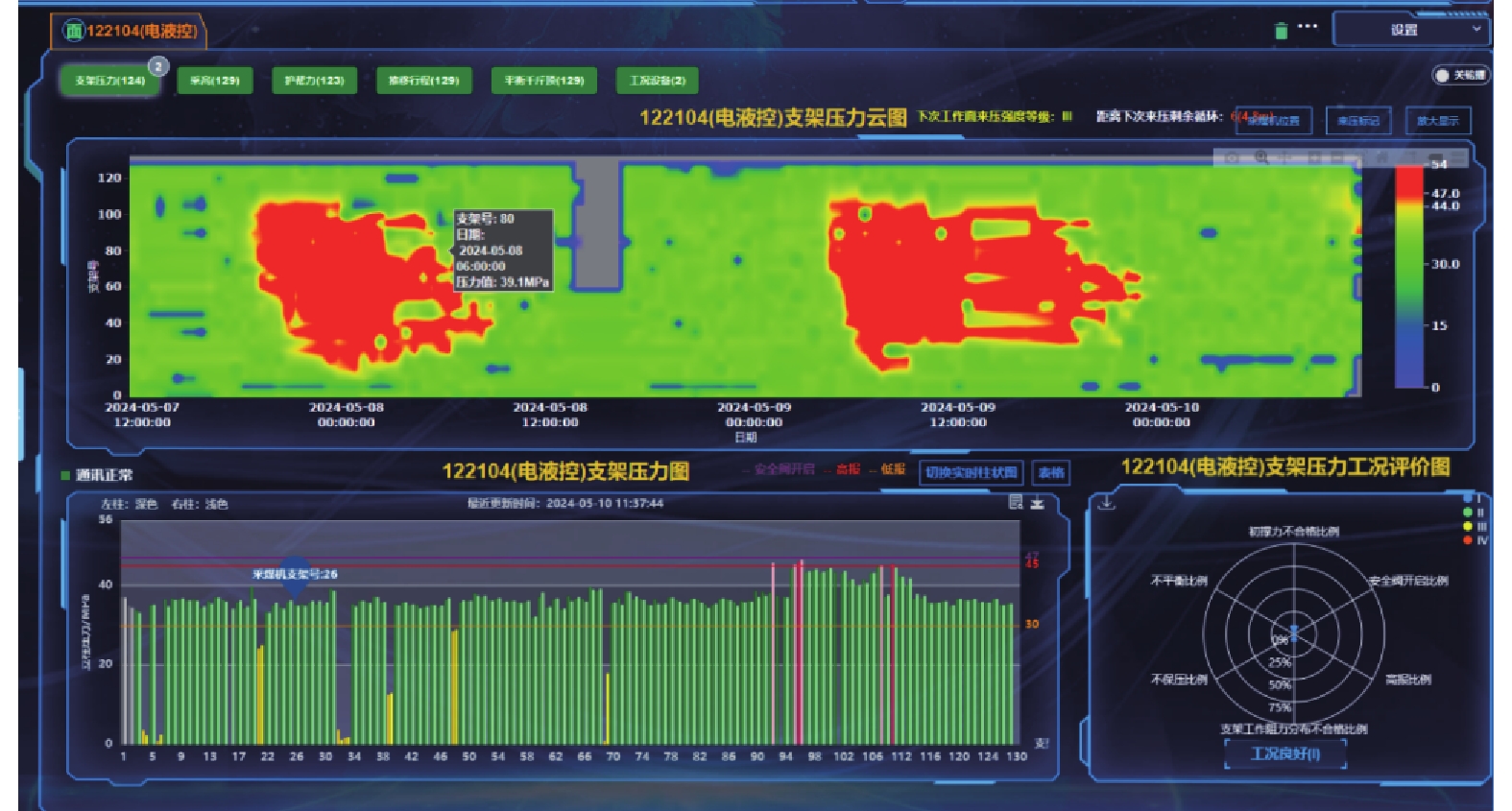1512x811 pixels.
Task: Click the 切换实时柱状图 button
Action: click(x=971, y=472)
